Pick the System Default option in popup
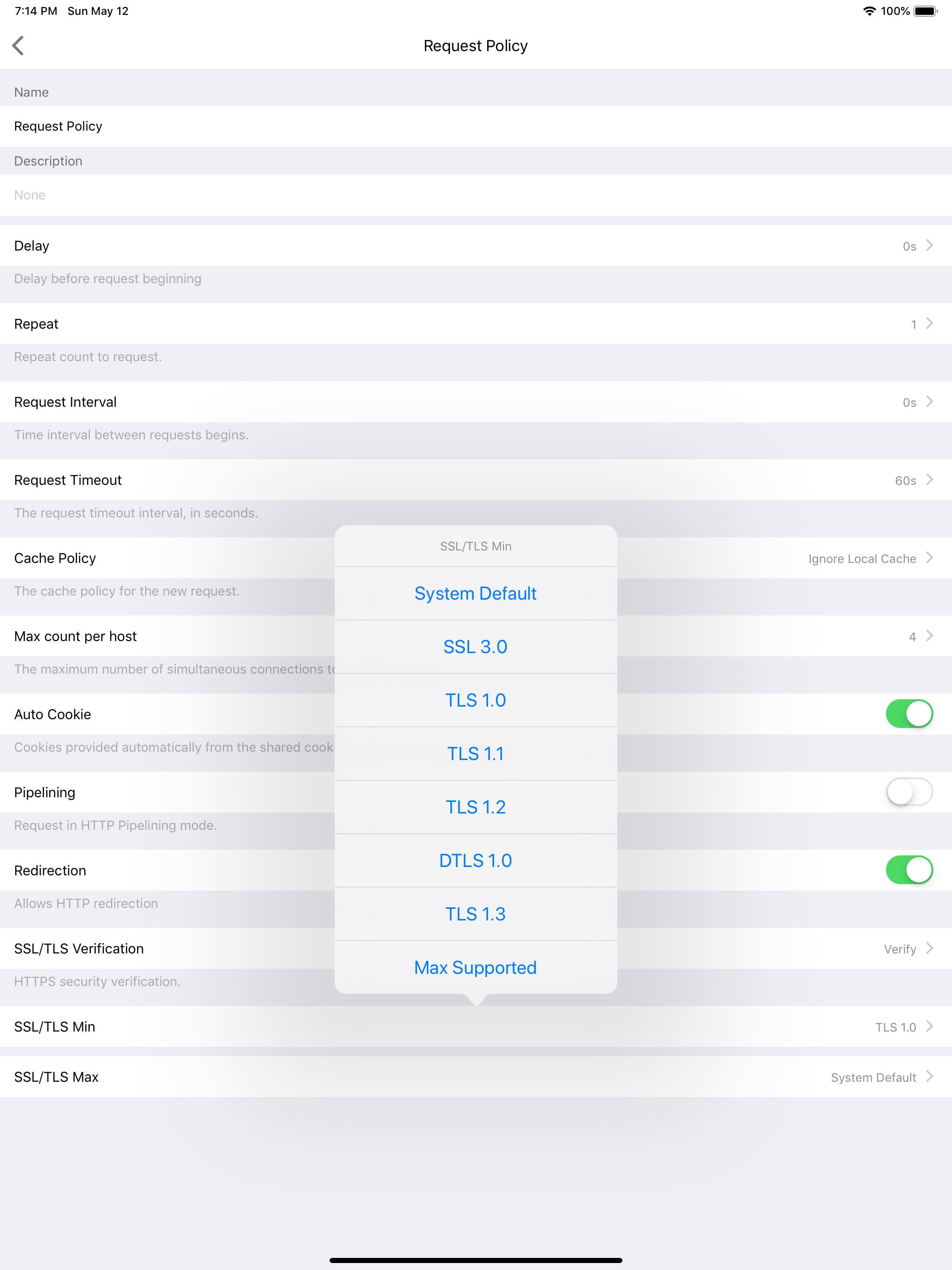Screen dimensions: 952x1270 [476, 594]
